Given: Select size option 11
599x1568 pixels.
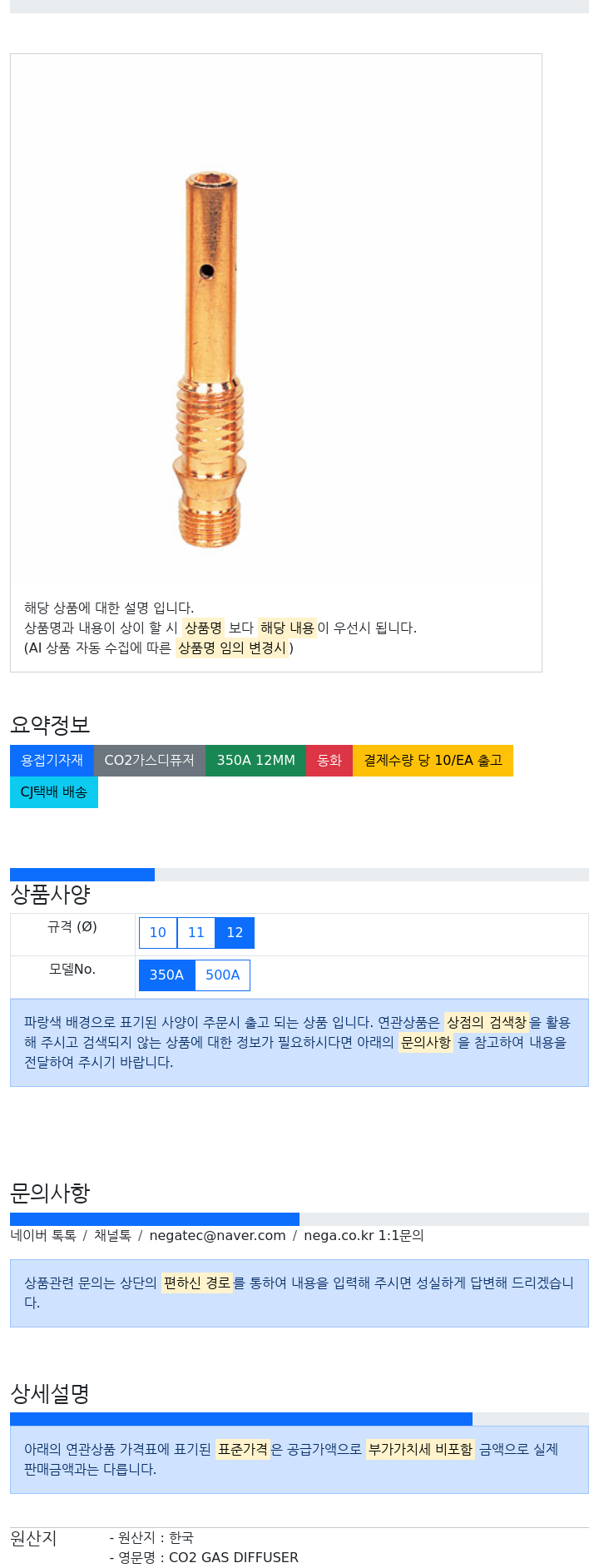Looking at the screenshot, I should pyautogui.click(x=196, y=933).
